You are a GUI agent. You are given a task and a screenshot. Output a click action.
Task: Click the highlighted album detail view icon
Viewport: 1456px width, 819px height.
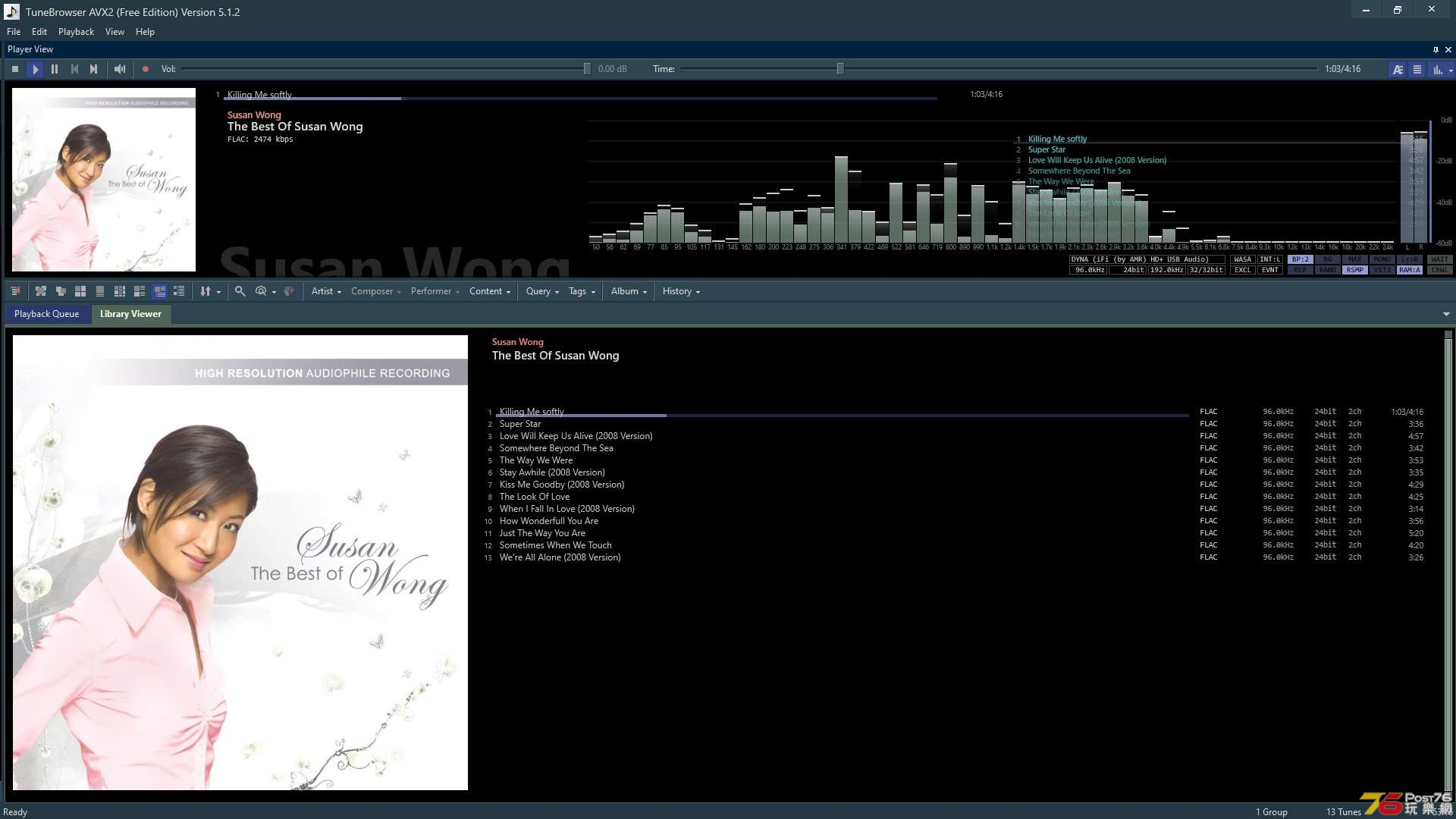click(159, 291)
